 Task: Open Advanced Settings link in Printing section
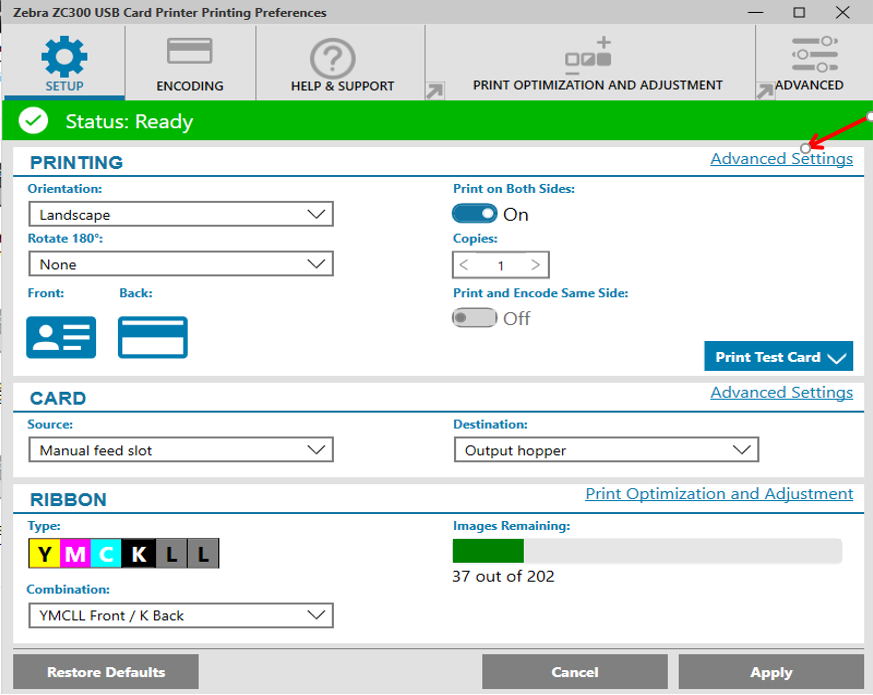[781, 159]
